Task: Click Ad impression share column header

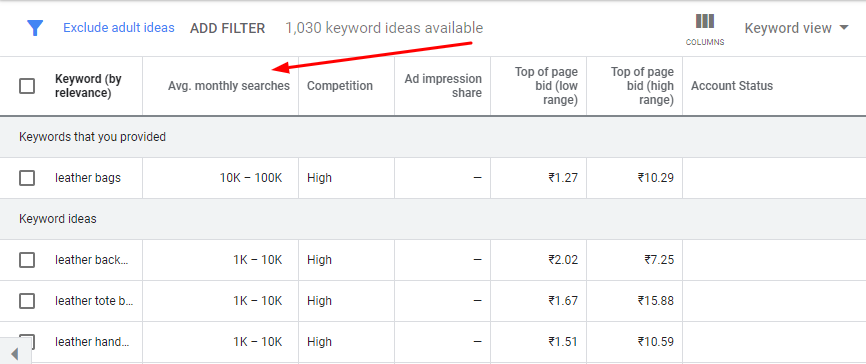Action: [x=443, y=86]
